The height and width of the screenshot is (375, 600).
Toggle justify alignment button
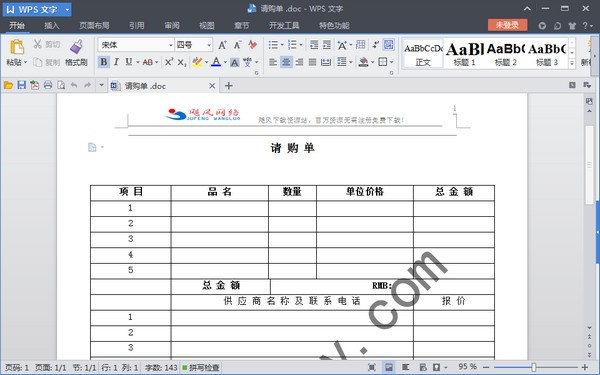(312, 62)
